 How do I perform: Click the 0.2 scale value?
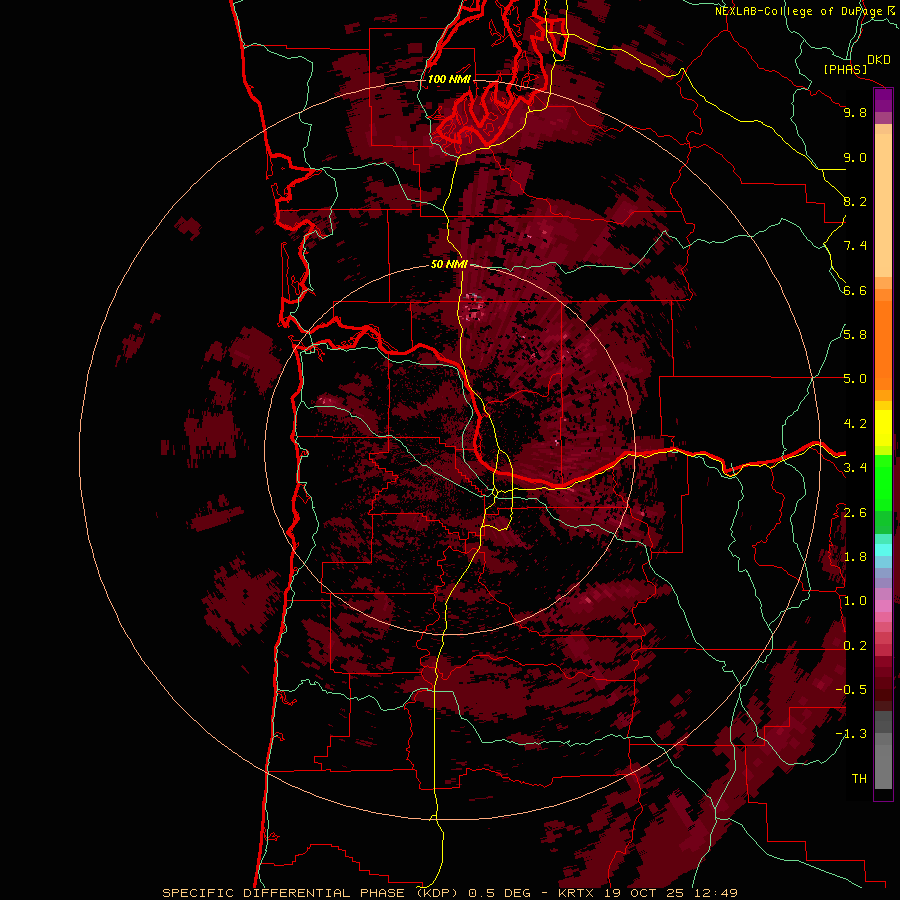coord(855,646)
